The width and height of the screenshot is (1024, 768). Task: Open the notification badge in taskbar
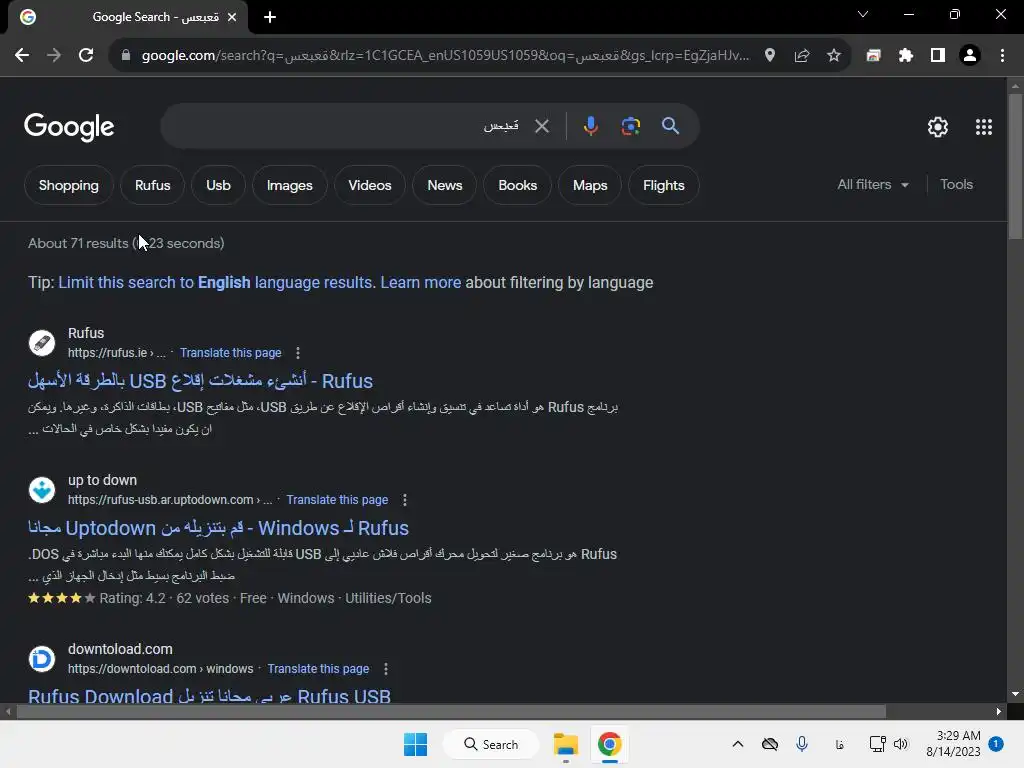click(x=996, y=744)
